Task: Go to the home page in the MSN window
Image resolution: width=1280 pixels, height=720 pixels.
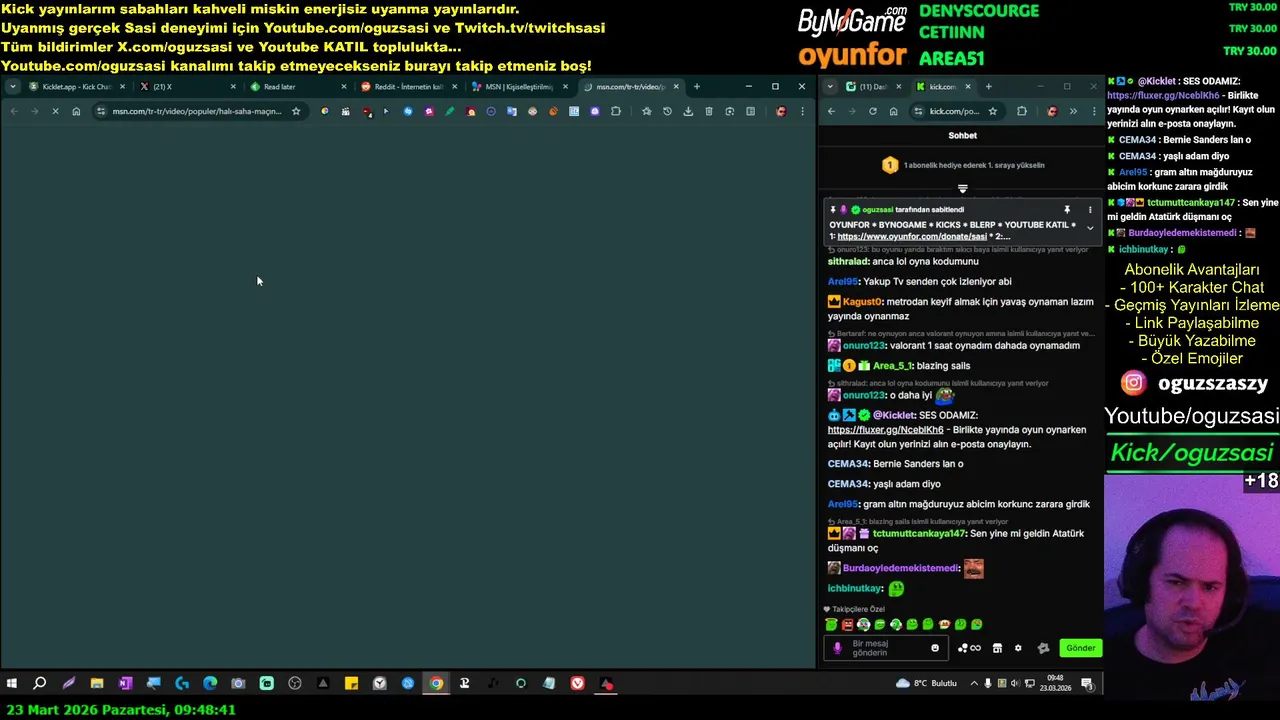Action: [x=76, y=111]
